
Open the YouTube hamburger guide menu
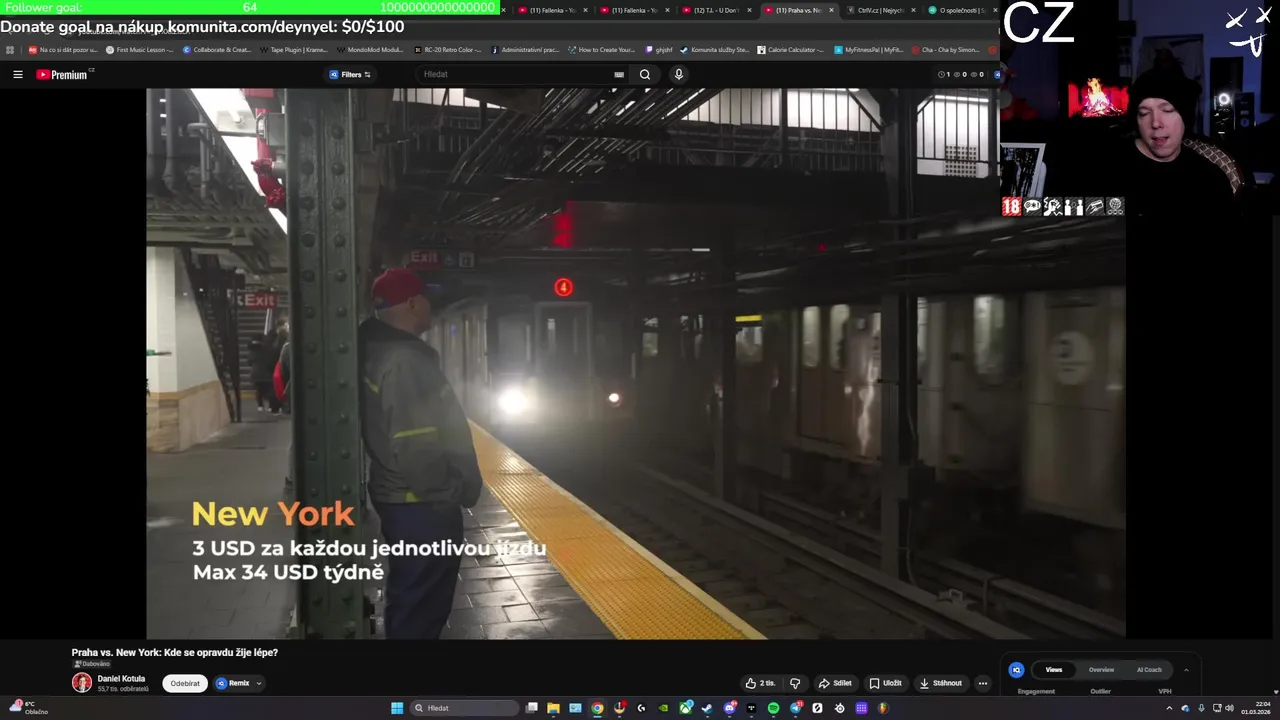(18, 74)
